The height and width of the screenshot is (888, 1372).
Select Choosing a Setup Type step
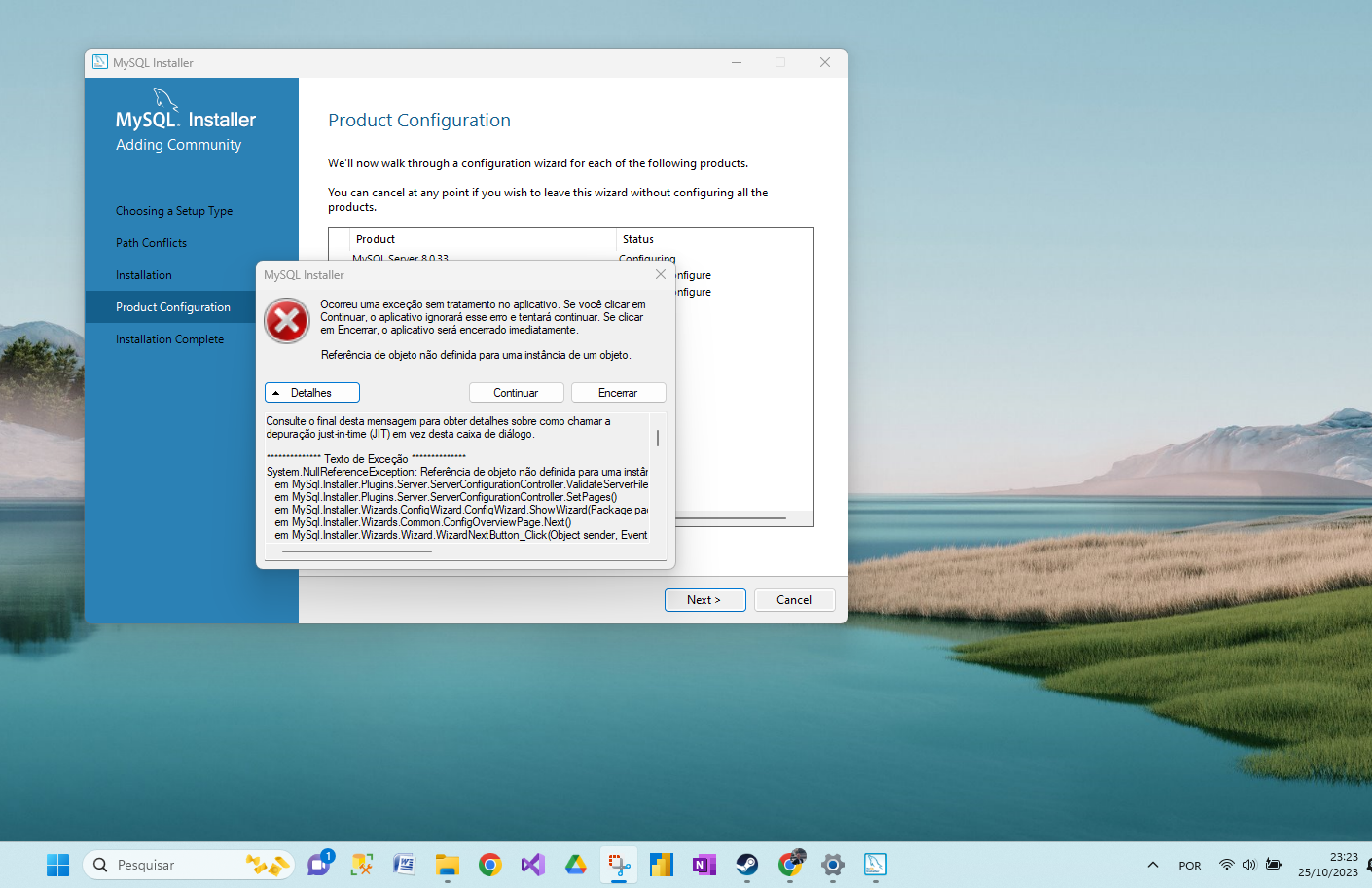point(174,211)
